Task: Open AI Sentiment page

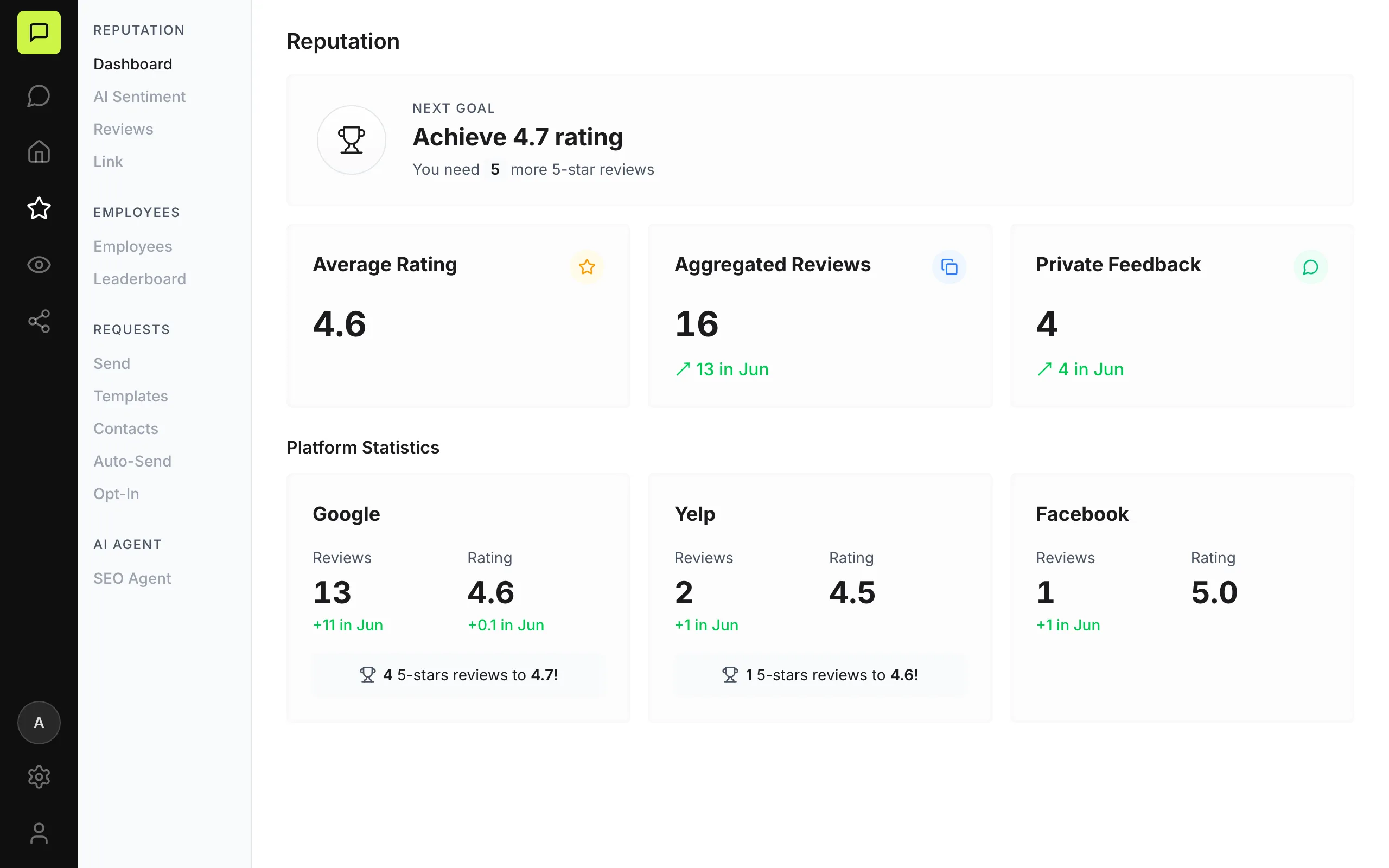Action: [139, 97]
